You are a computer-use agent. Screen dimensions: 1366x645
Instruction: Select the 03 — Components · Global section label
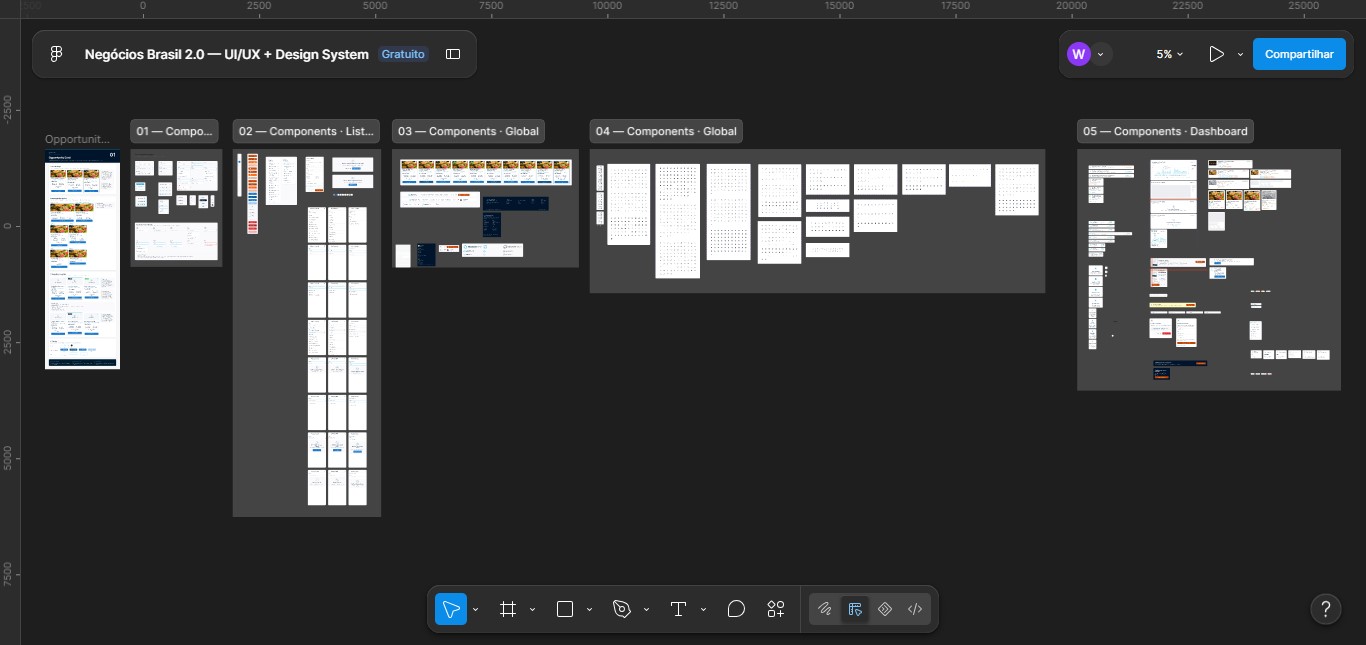point(468,131)
